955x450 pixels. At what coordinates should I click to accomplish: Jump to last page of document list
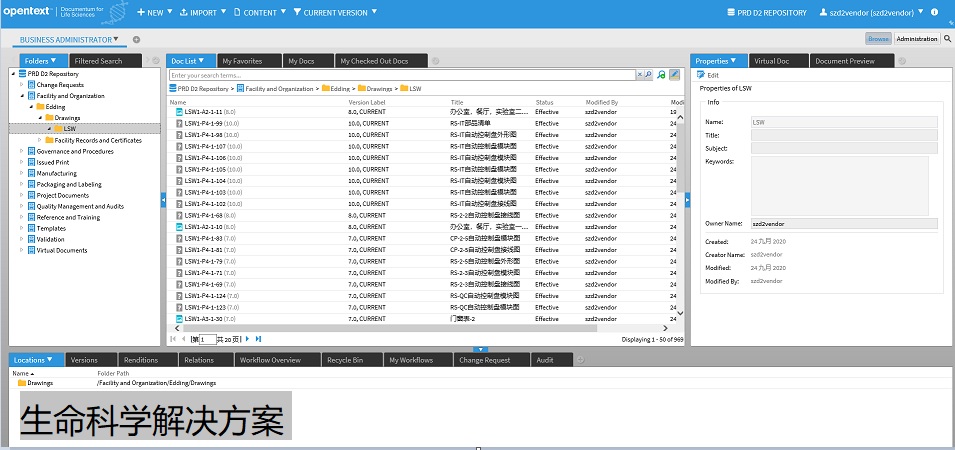coord(259,339)
